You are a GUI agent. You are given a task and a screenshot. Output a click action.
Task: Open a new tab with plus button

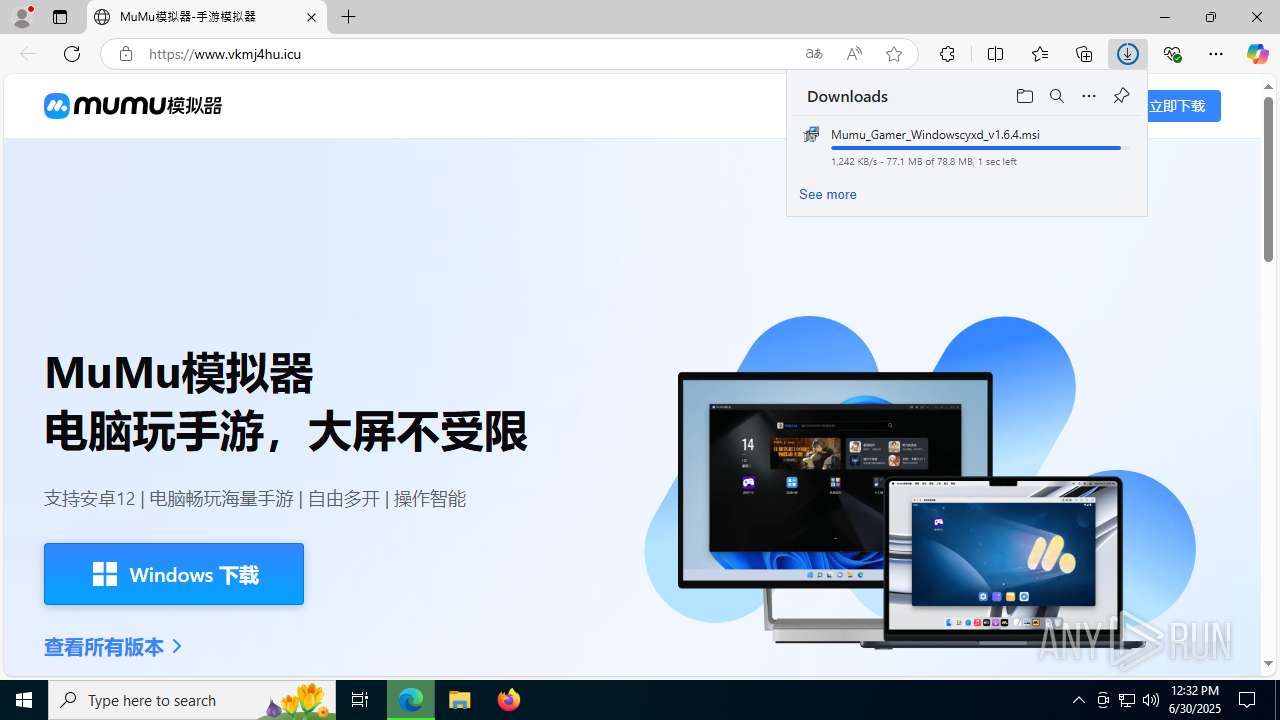click(x=348, y=17)
